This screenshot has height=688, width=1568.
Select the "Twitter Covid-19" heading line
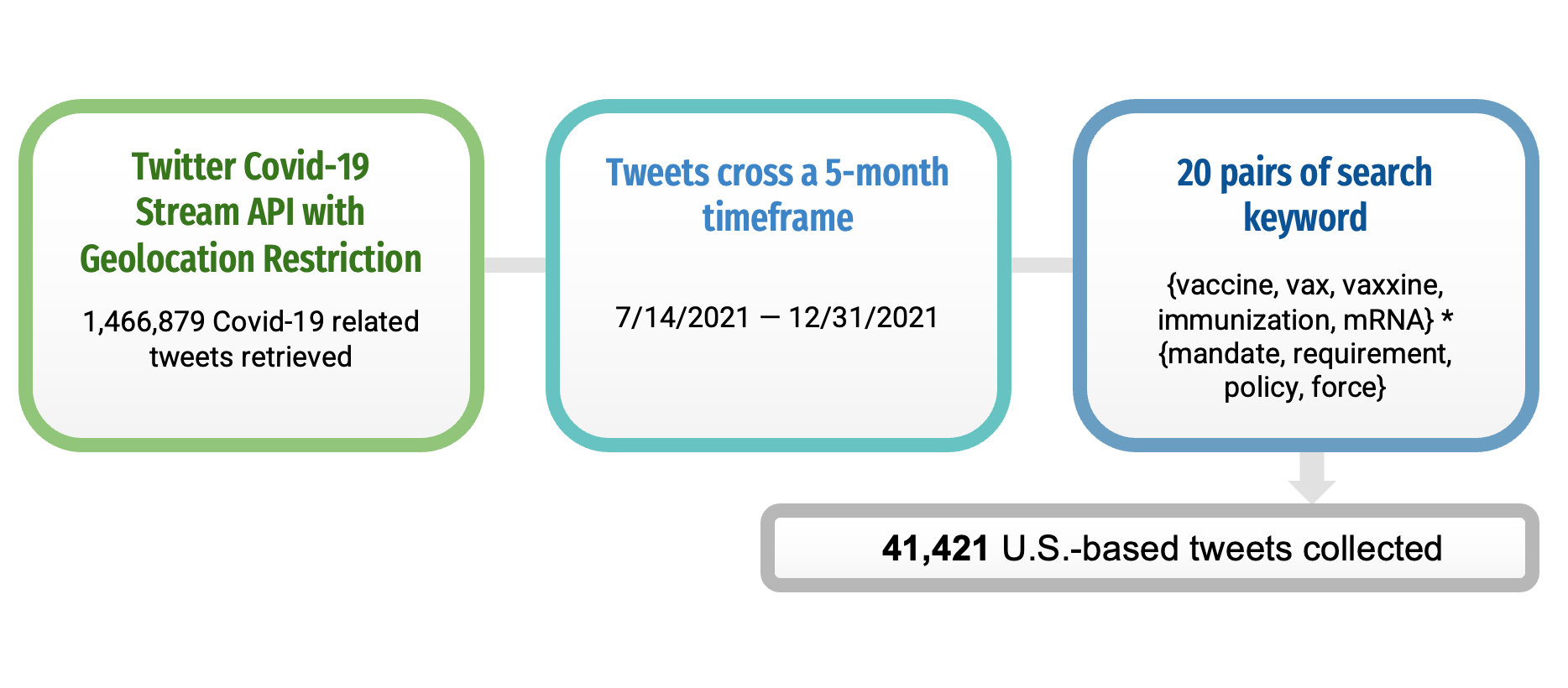250,166
